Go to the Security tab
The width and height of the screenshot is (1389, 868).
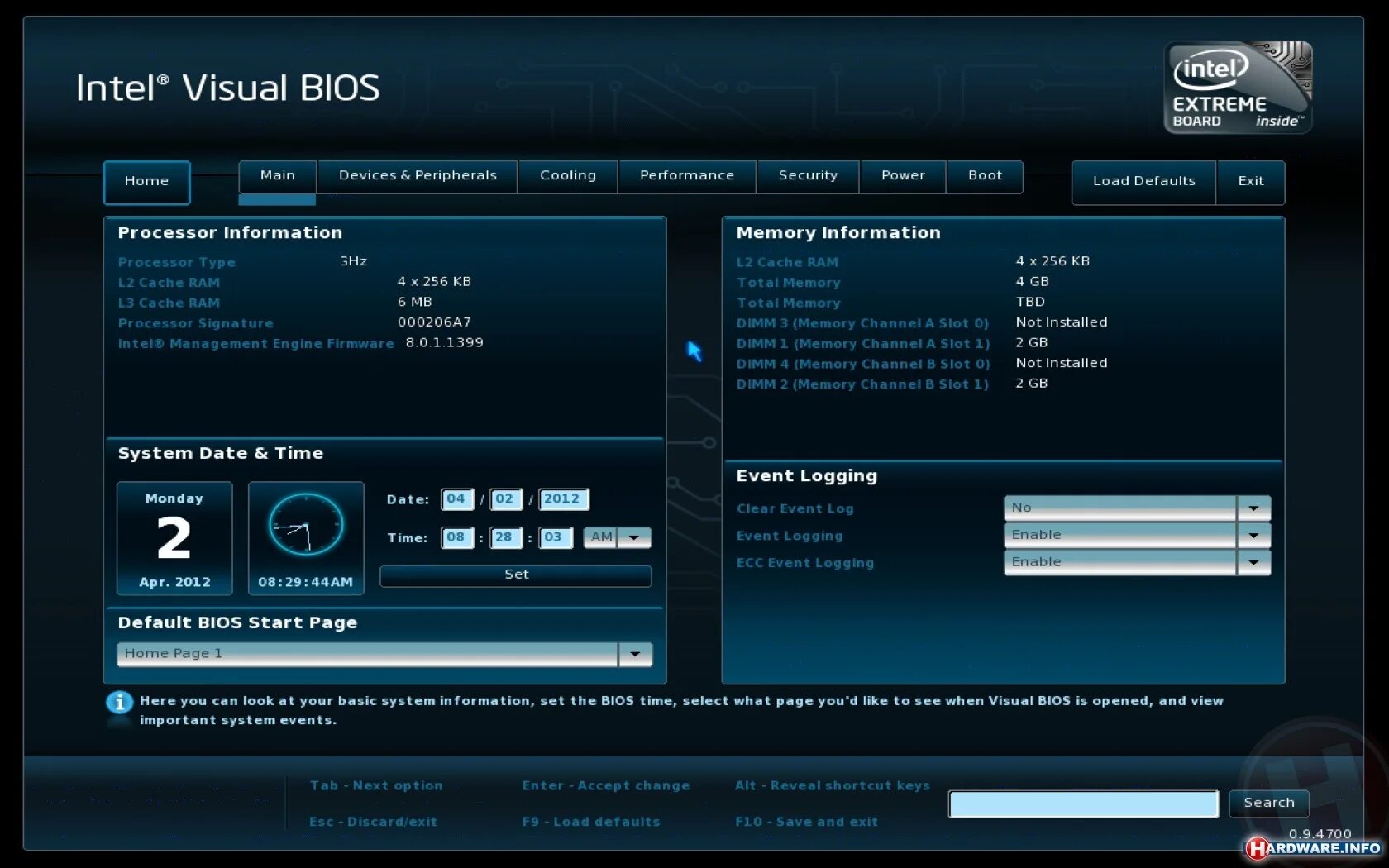(808, 176)
